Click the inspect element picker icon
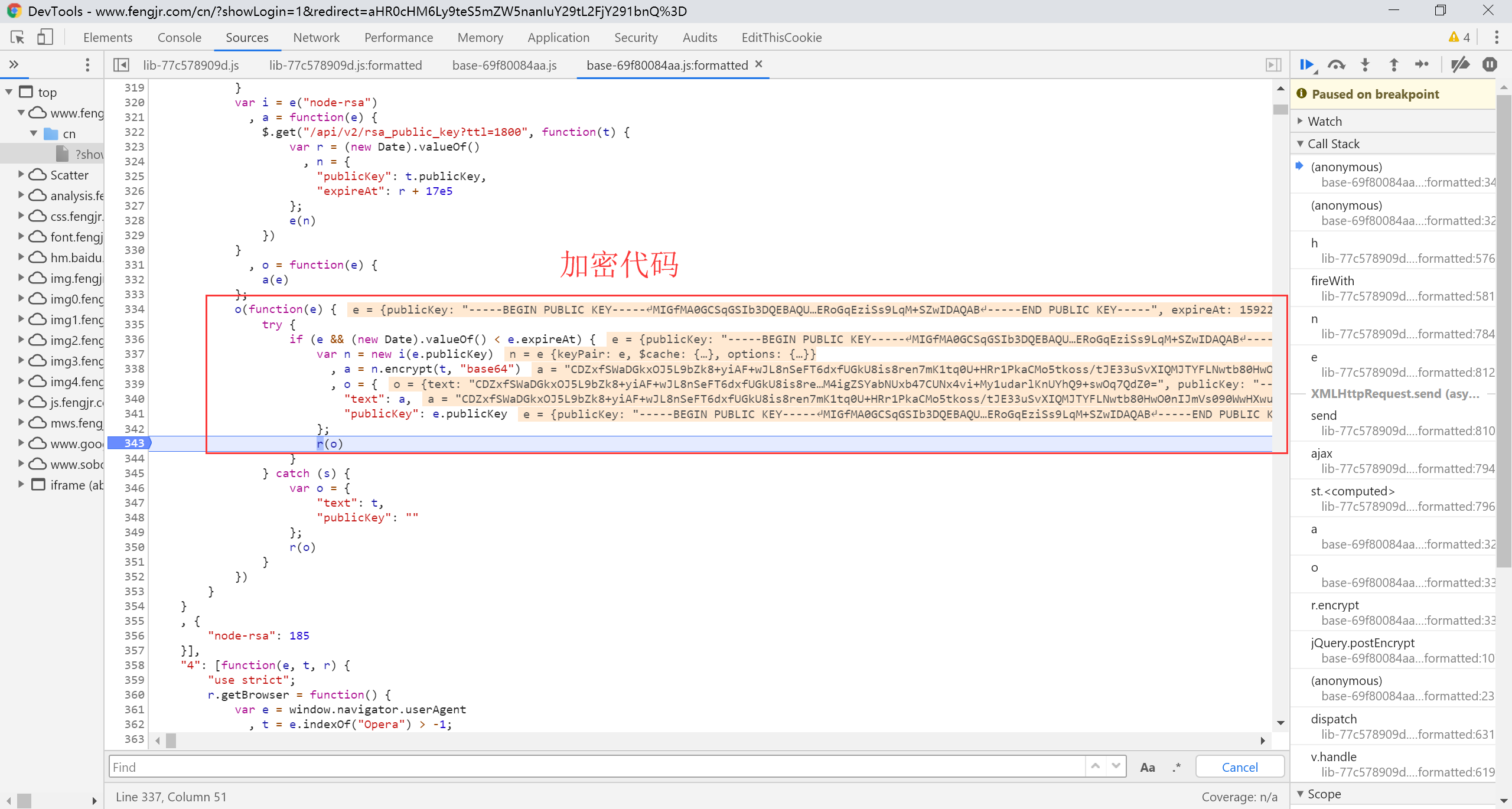Image resolution: width=1512 pixels, height=809 pixels. tap(17, 37)
